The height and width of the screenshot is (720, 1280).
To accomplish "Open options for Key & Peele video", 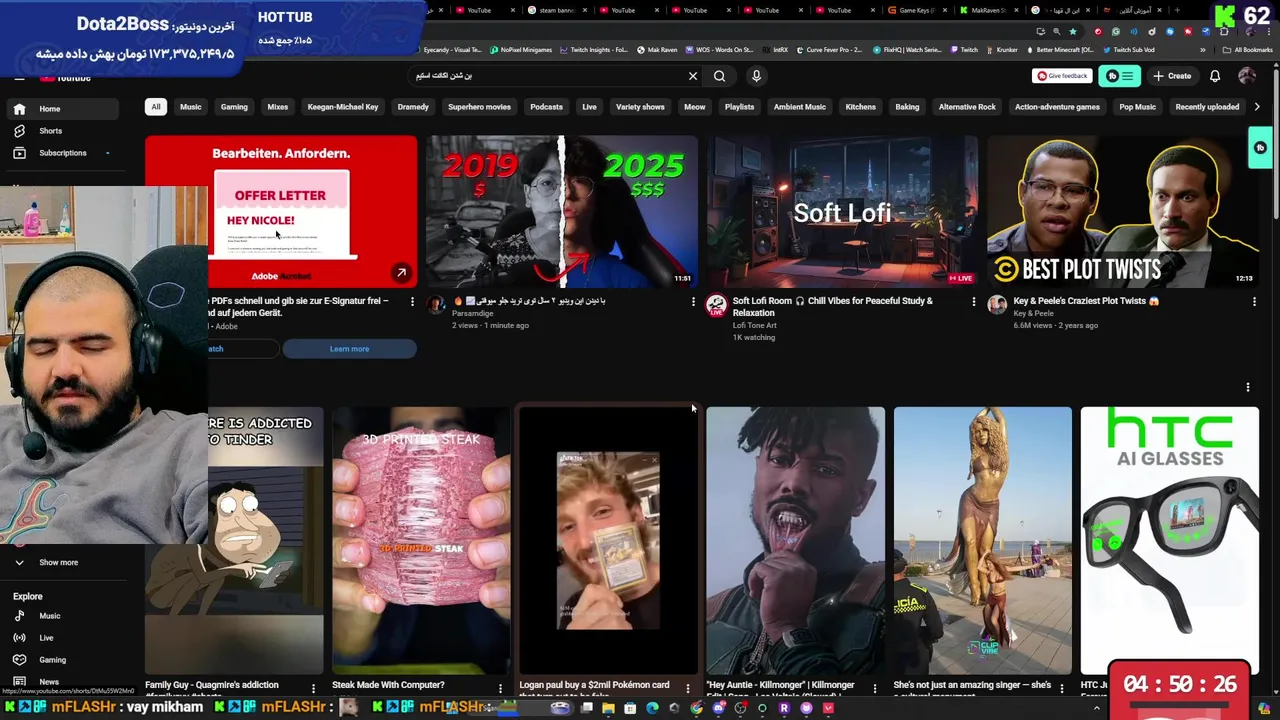I will [1254, 301].
